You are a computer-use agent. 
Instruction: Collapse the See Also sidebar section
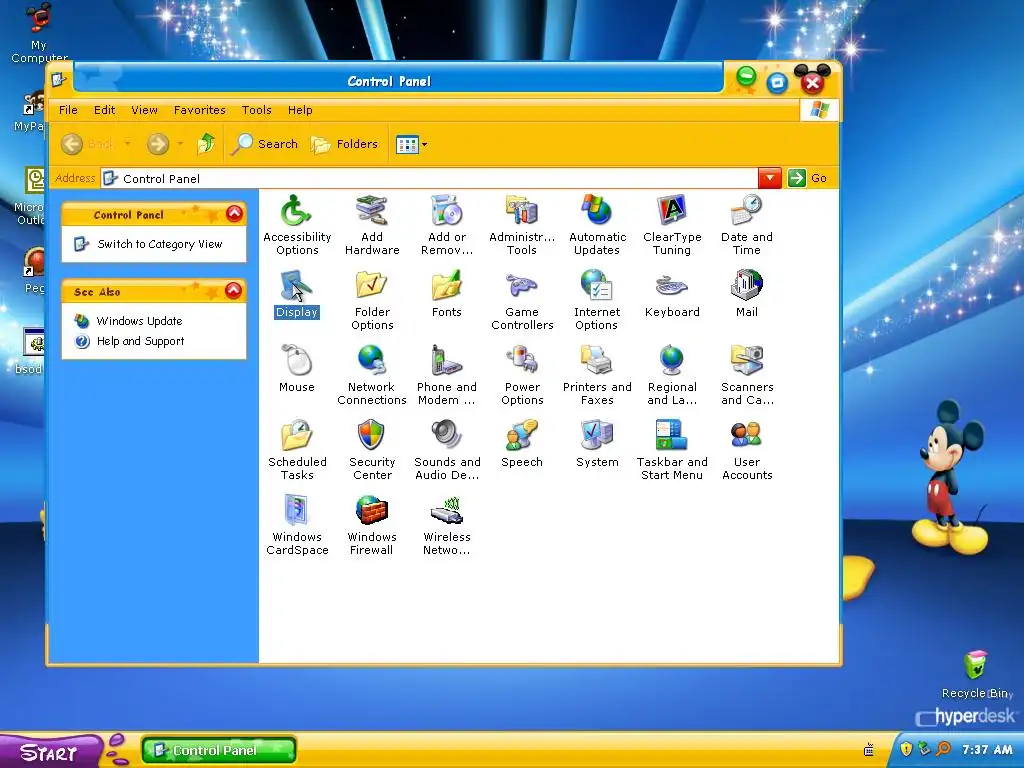(234, 291)
